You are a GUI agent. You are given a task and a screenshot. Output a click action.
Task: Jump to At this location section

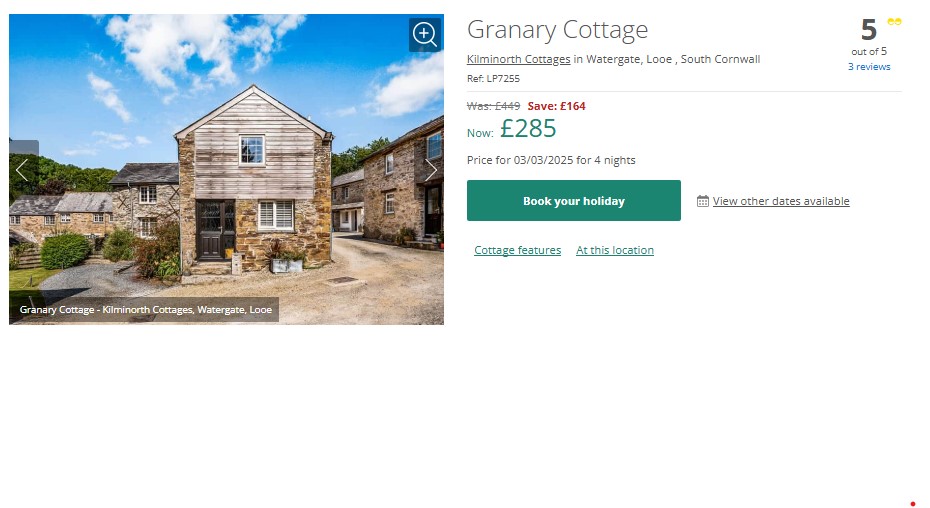[615, 250]
